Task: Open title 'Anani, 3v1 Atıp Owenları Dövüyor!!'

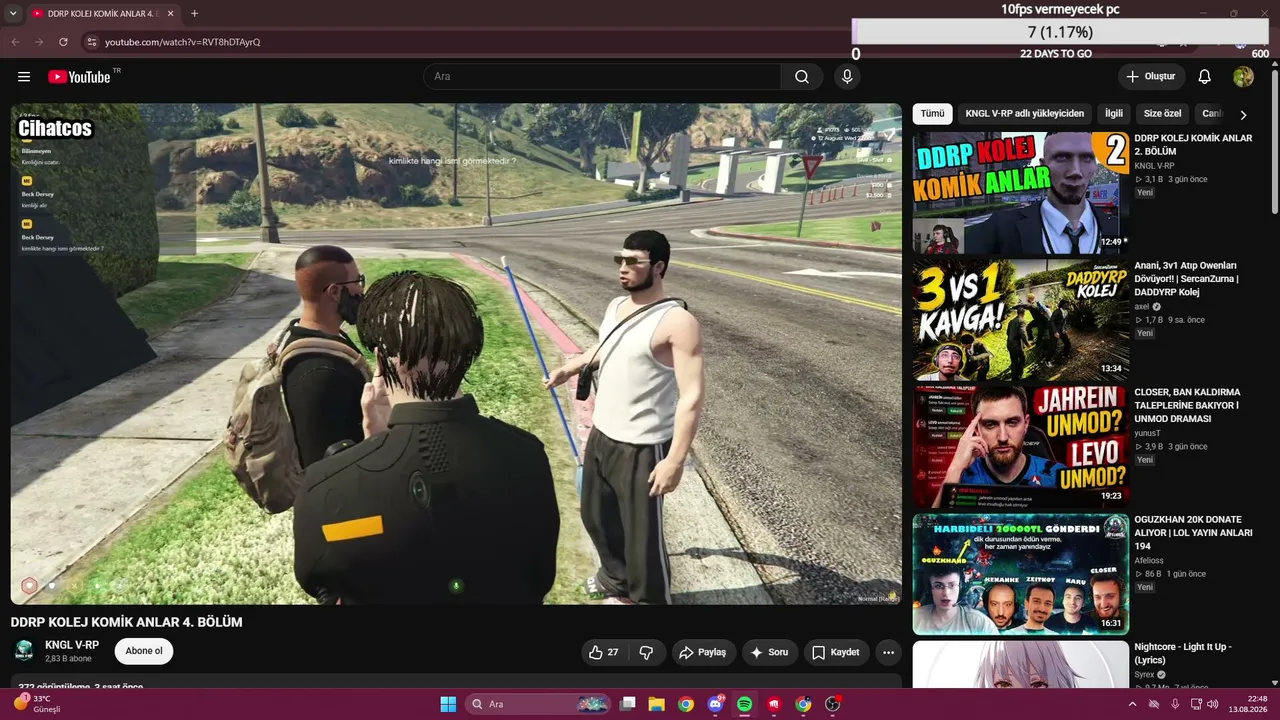Action: 1187,279
